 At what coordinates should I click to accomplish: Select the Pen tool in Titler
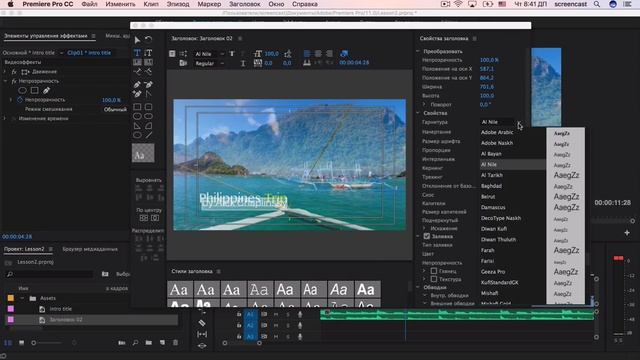pos(137,84)
